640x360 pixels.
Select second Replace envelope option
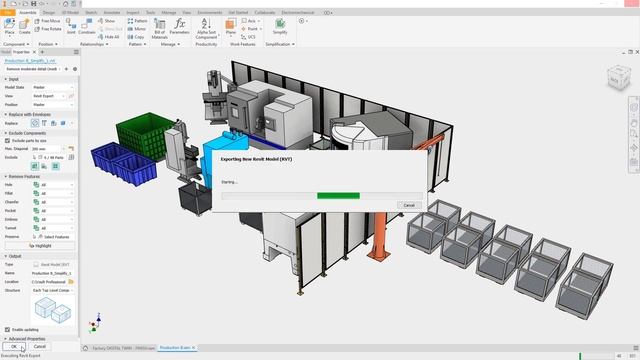[44, 123]
